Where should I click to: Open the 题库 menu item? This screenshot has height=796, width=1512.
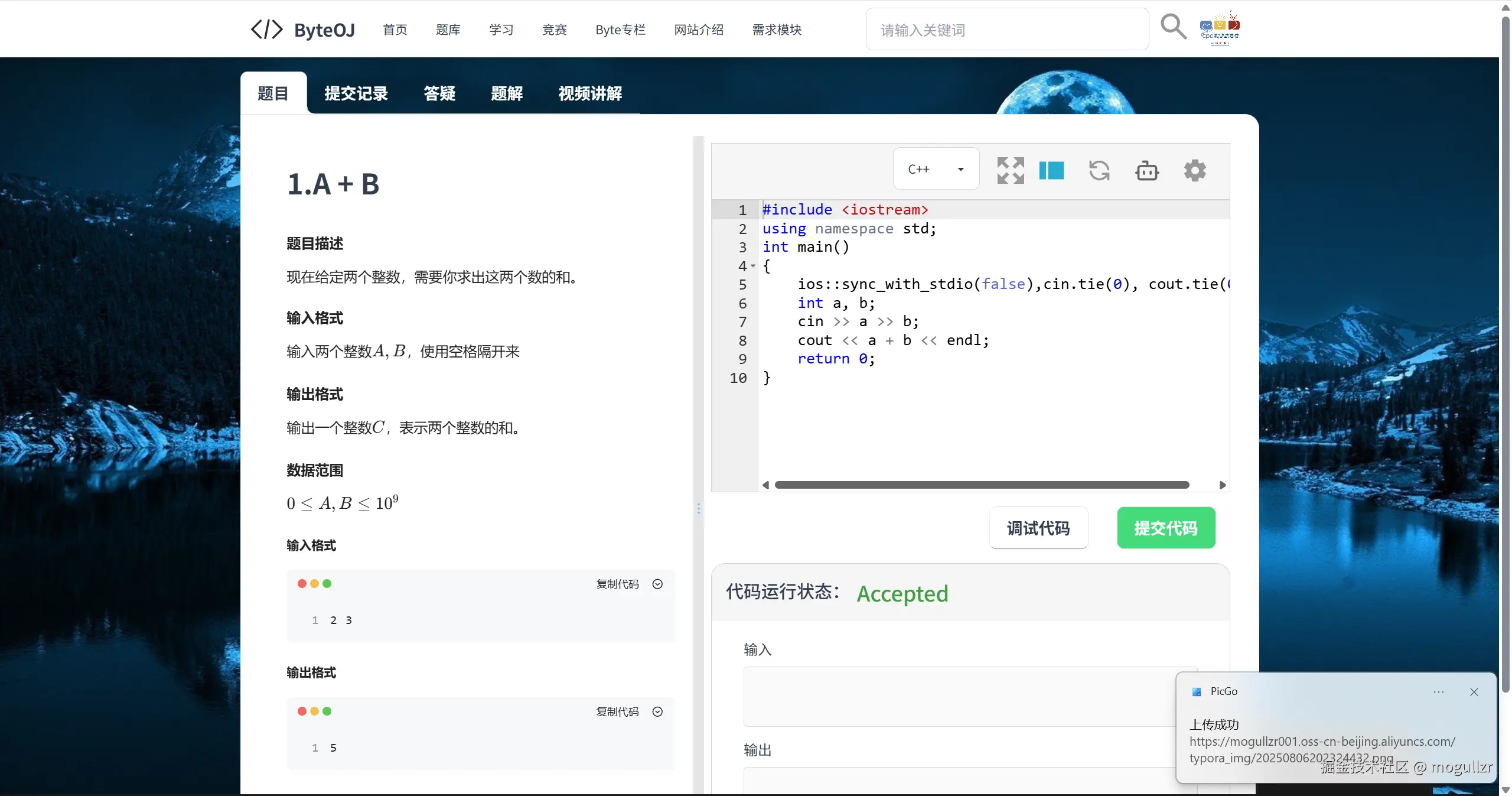coord(448,30)
